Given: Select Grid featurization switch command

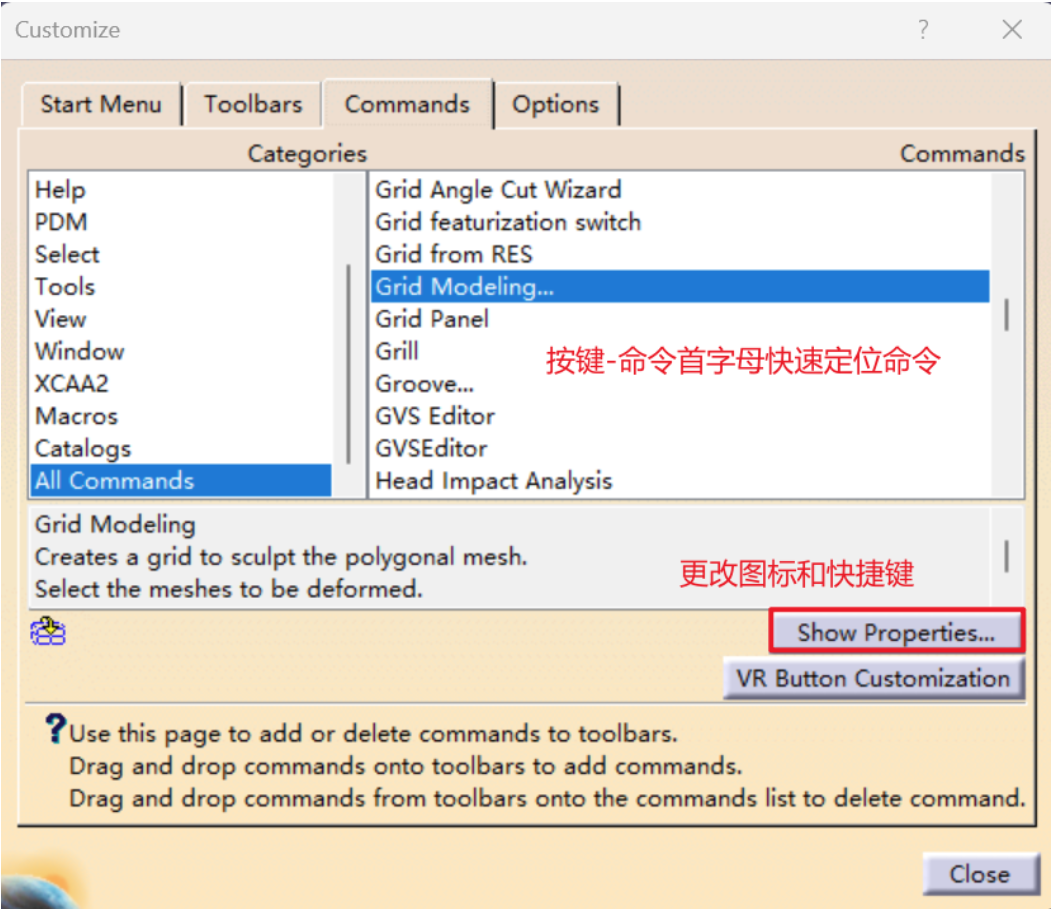Looking at the screenshot, I should click(680, 222).
